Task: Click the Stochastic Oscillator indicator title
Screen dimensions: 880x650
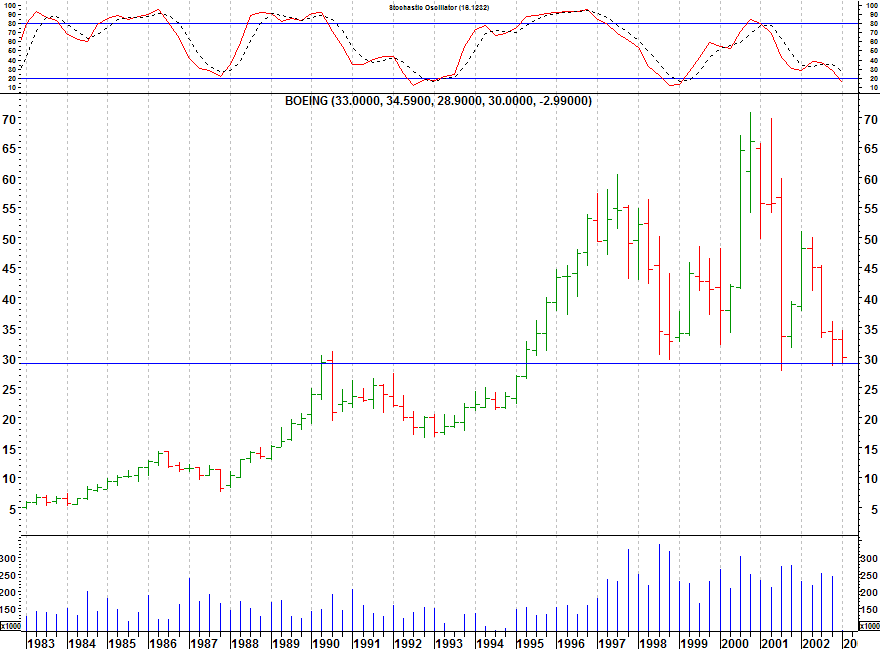Action: tap(439, 7)
